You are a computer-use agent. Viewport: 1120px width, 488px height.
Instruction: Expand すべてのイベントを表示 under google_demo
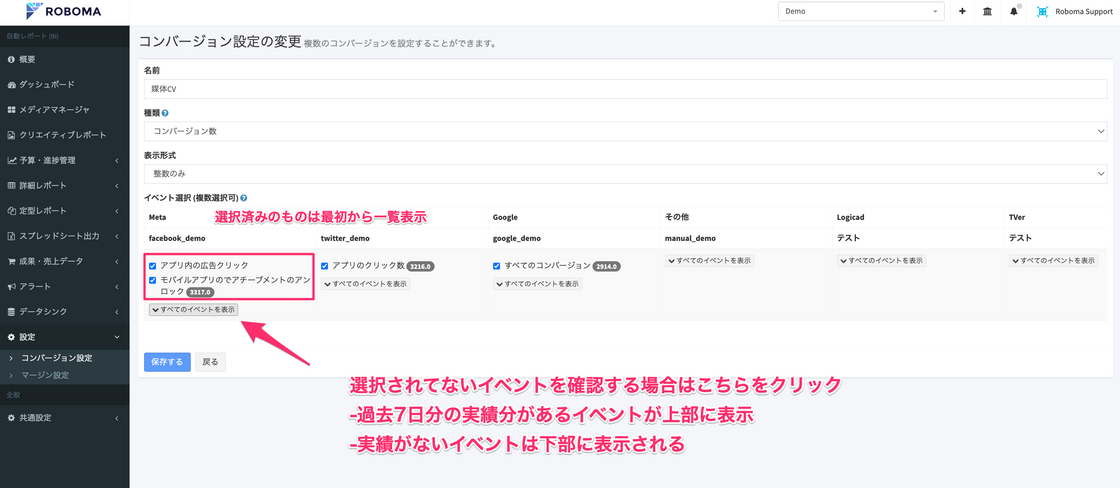point(538,284)
